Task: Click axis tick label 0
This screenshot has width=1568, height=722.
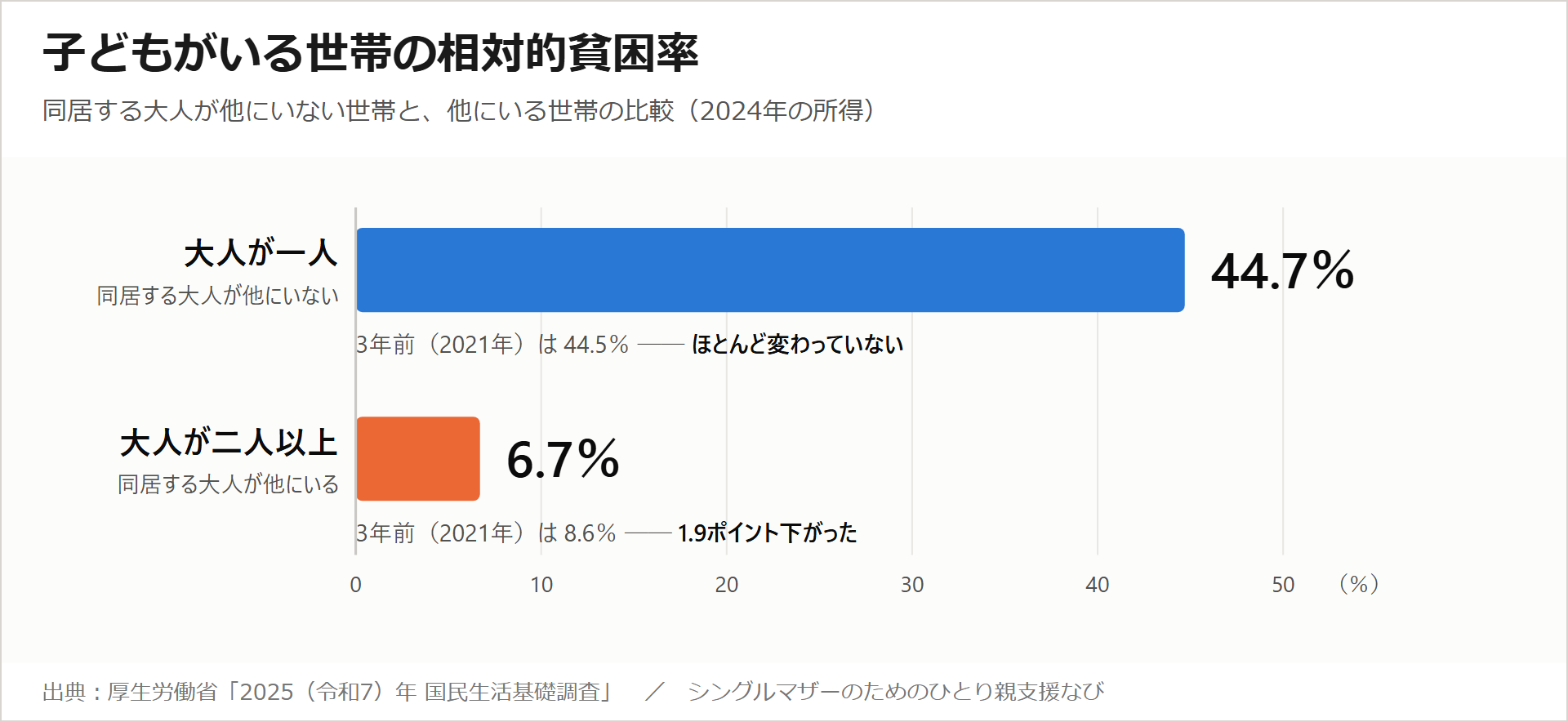Action: pyautogui.click(x=355, y=585)
